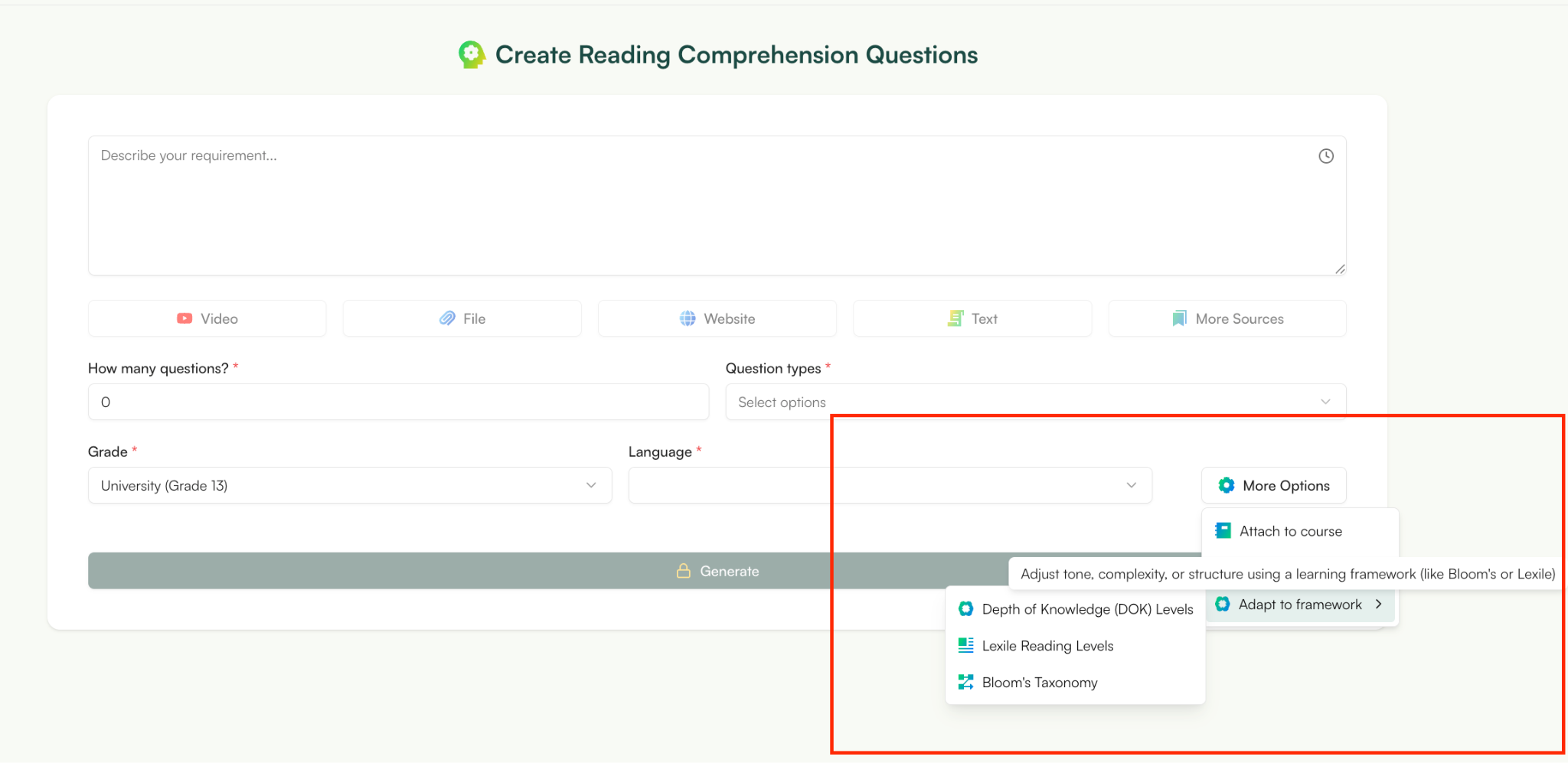Open More Sources

pos(1227,318)
